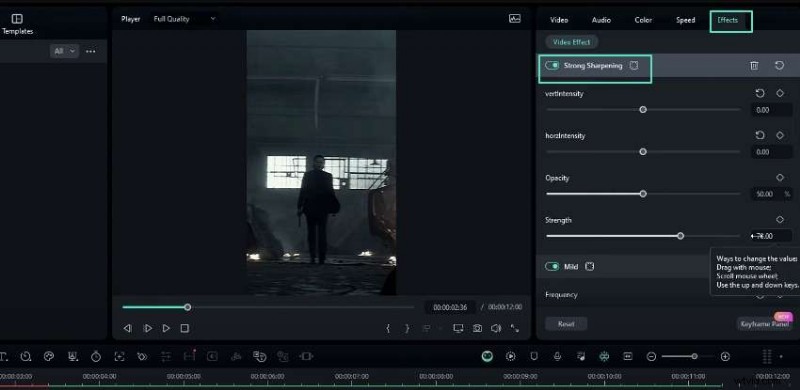Select the Effects tab
This screenshot has height=390, width=800.
click(x=728, y=20)
